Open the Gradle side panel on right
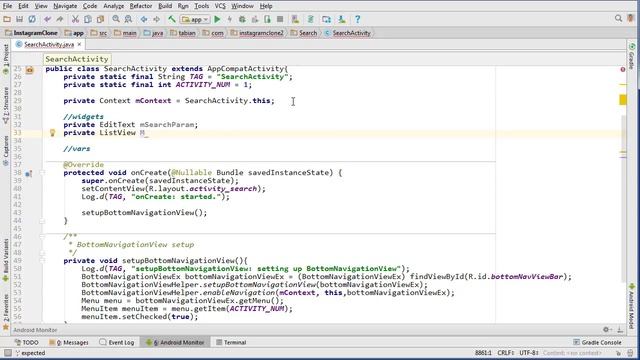 pyautogui.click(x=632, y=56)
